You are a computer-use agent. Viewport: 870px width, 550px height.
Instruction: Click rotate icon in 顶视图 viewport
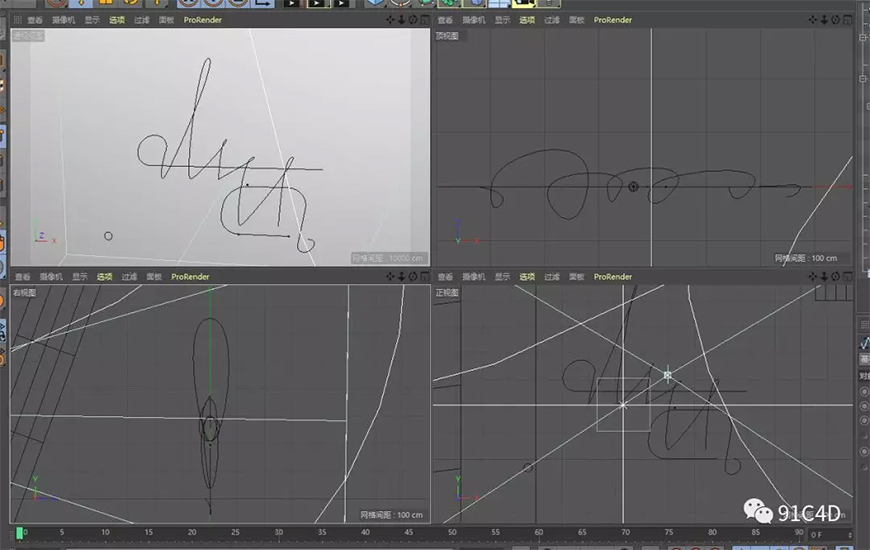click(x=836, y=20)
